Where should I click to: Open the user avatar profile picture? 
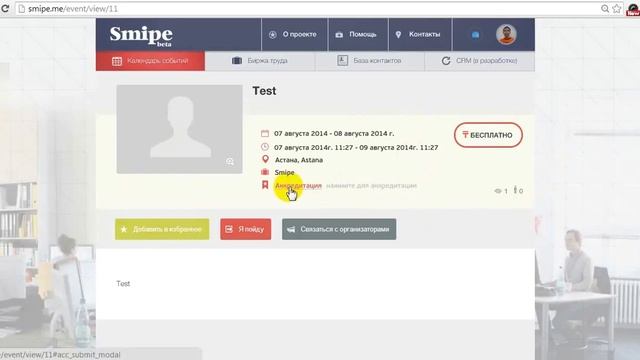point(506,34)
